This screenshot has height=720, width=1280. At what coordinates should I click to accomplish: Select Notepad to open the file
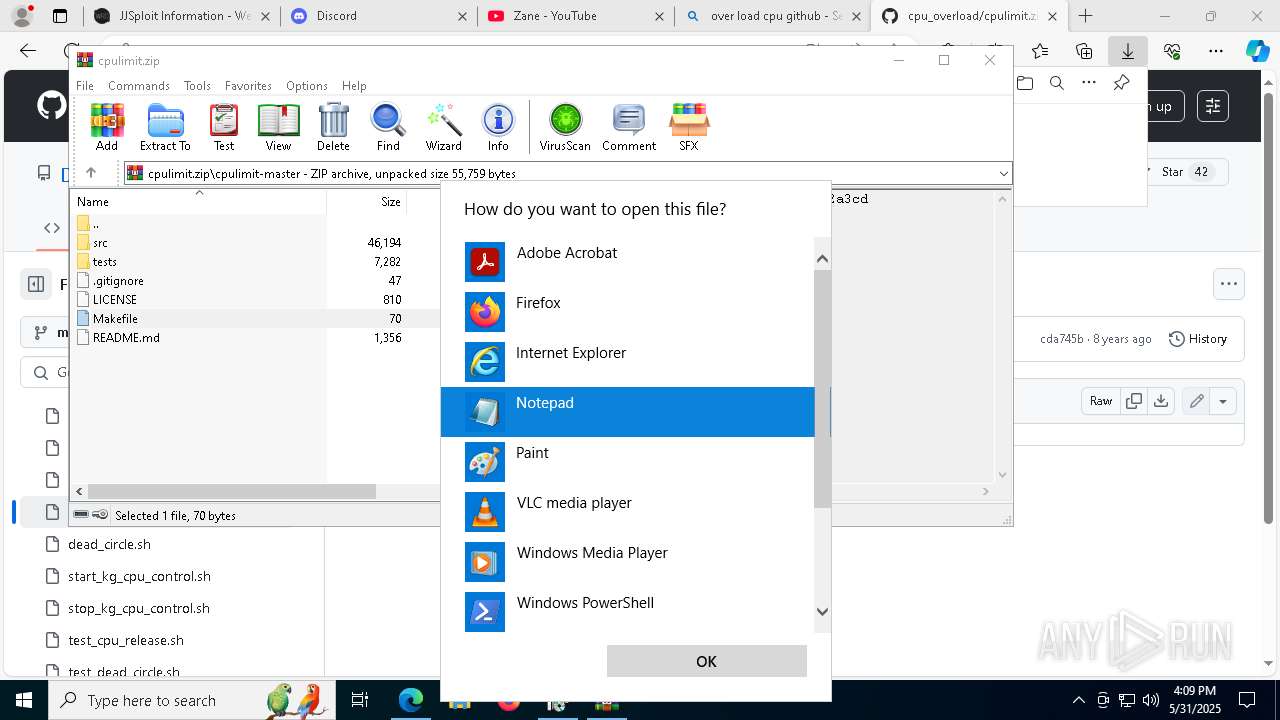(628, 412)
